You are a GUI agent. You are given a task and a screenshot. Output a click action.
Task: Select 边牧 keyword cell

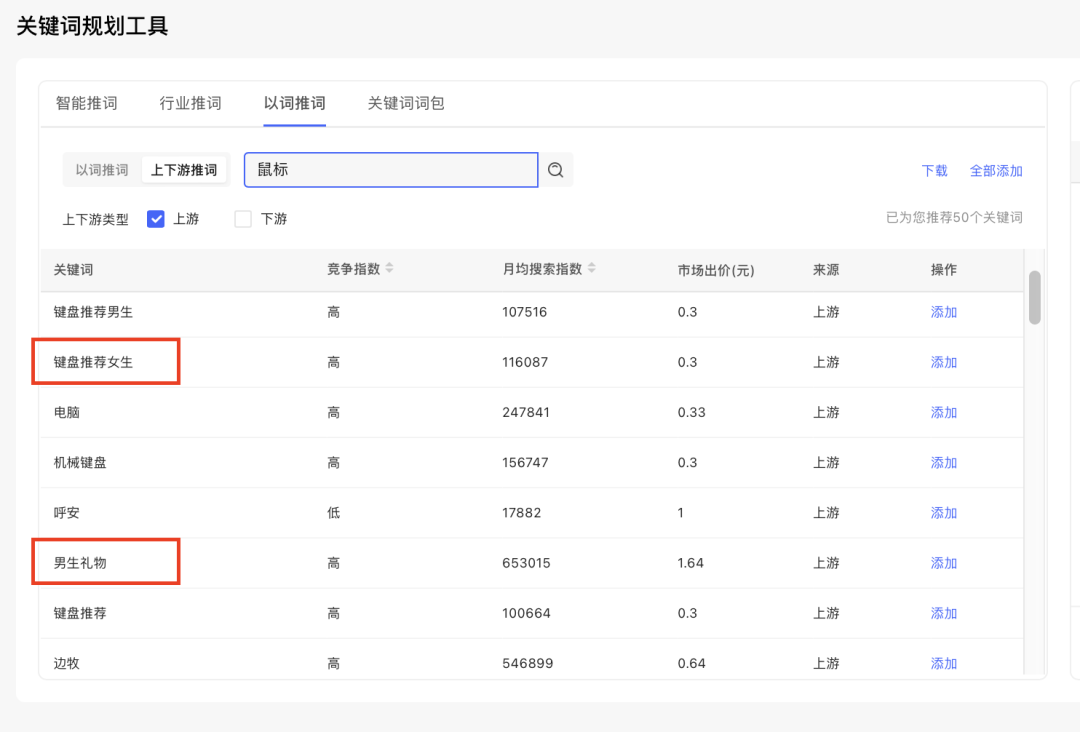pyautogui.click(x=67, y=664)
